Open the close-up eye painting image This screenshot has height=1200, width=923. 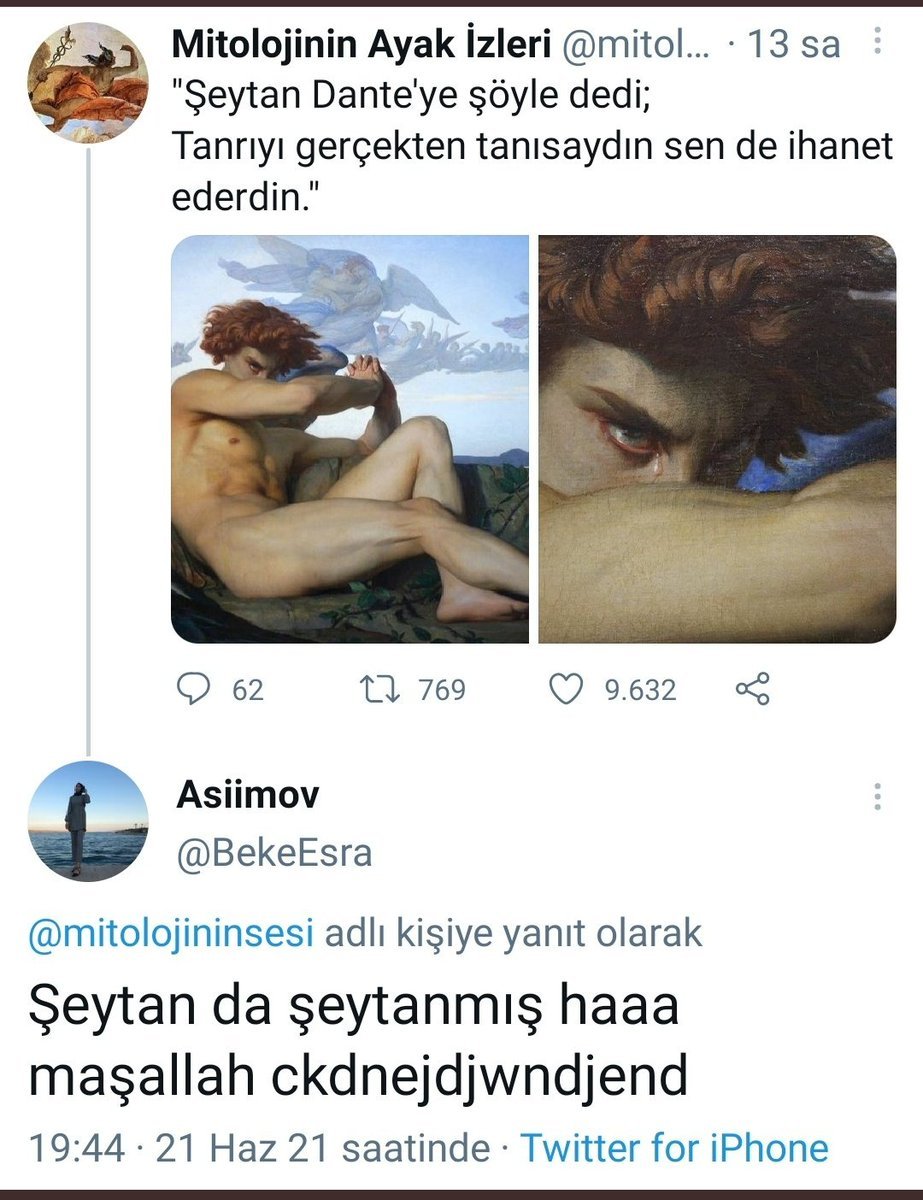coord(717,439)
